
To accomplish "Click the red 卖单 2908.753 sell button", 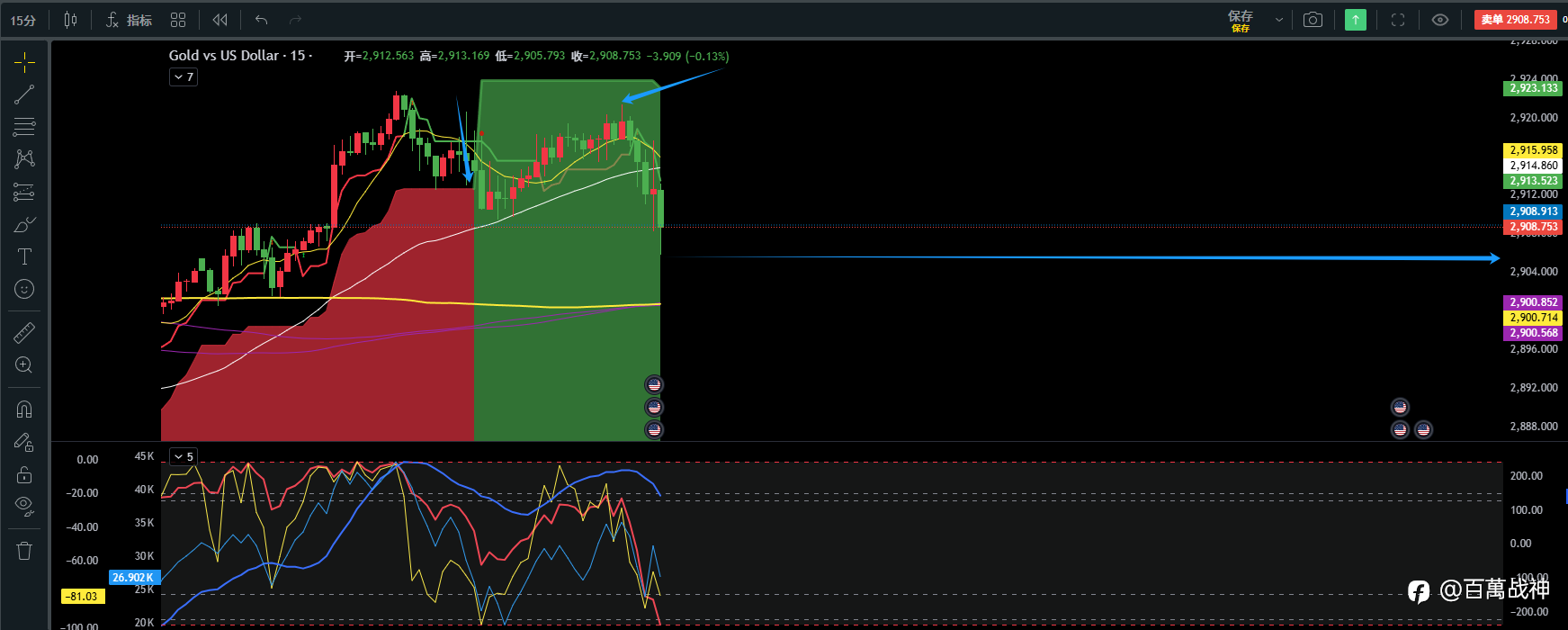I will [x=1516, y=19].
